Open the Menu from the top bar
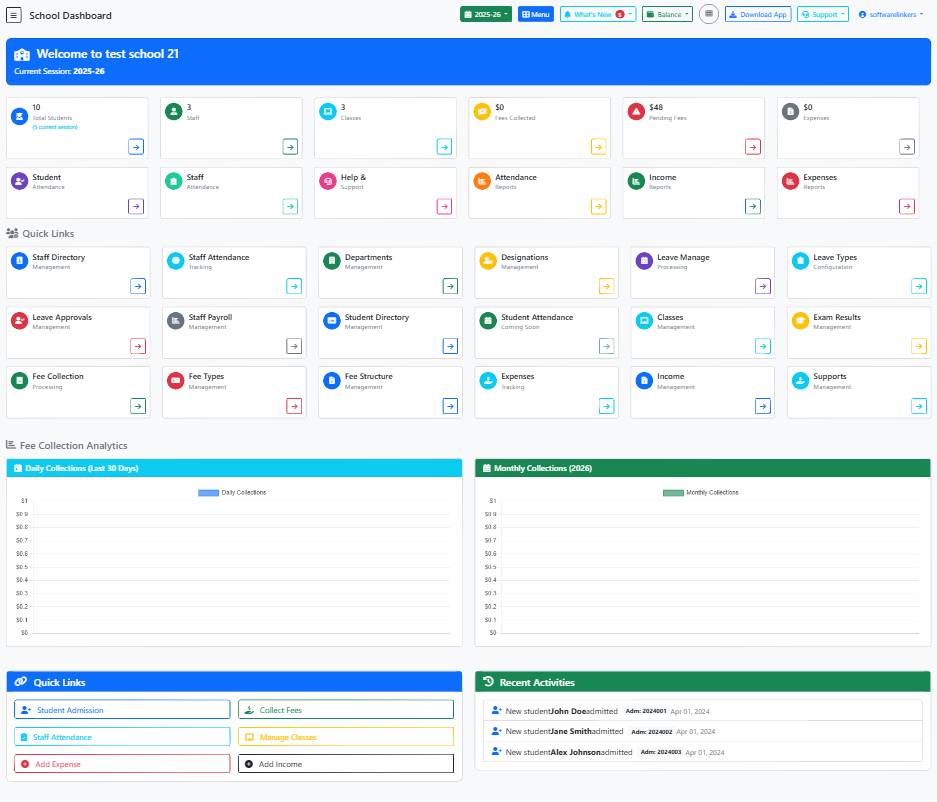937x802 pixels. [x=536, y=14]
